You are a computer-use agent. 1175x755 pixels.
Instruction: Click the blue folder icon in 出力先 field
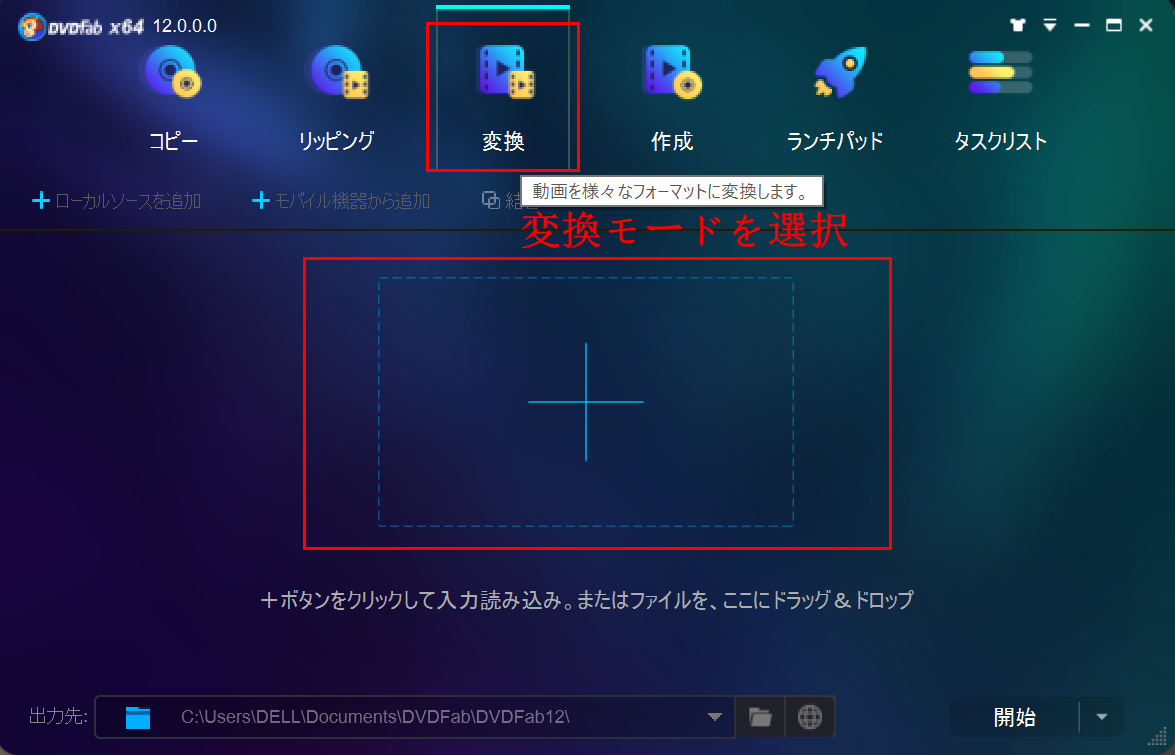[138, 717]
